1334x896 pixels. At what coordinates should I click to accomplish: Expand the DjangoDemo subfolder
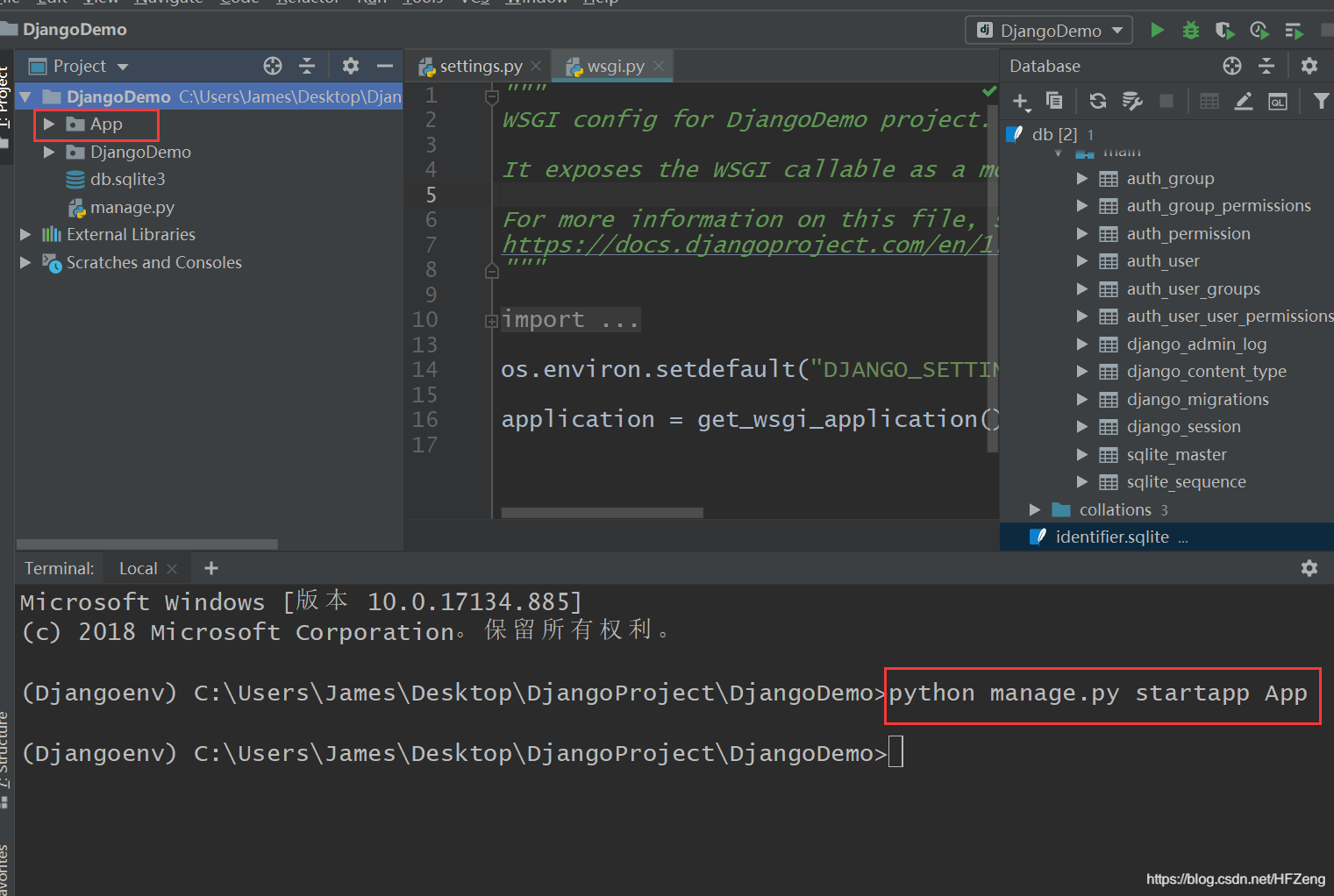49,153
